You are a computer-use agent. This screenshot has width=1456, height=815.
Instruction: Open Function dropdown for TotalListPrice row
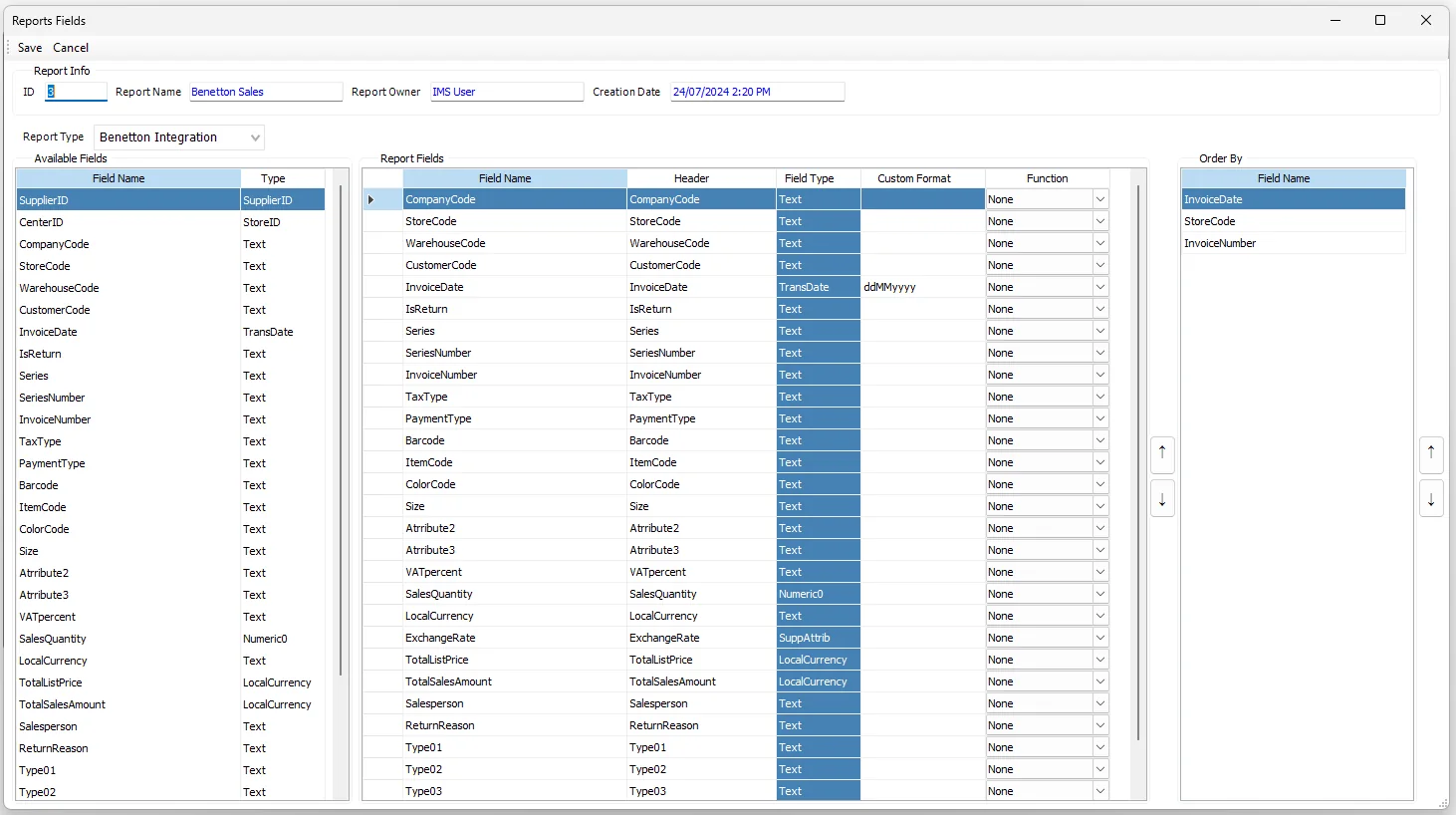[1100, 660]
